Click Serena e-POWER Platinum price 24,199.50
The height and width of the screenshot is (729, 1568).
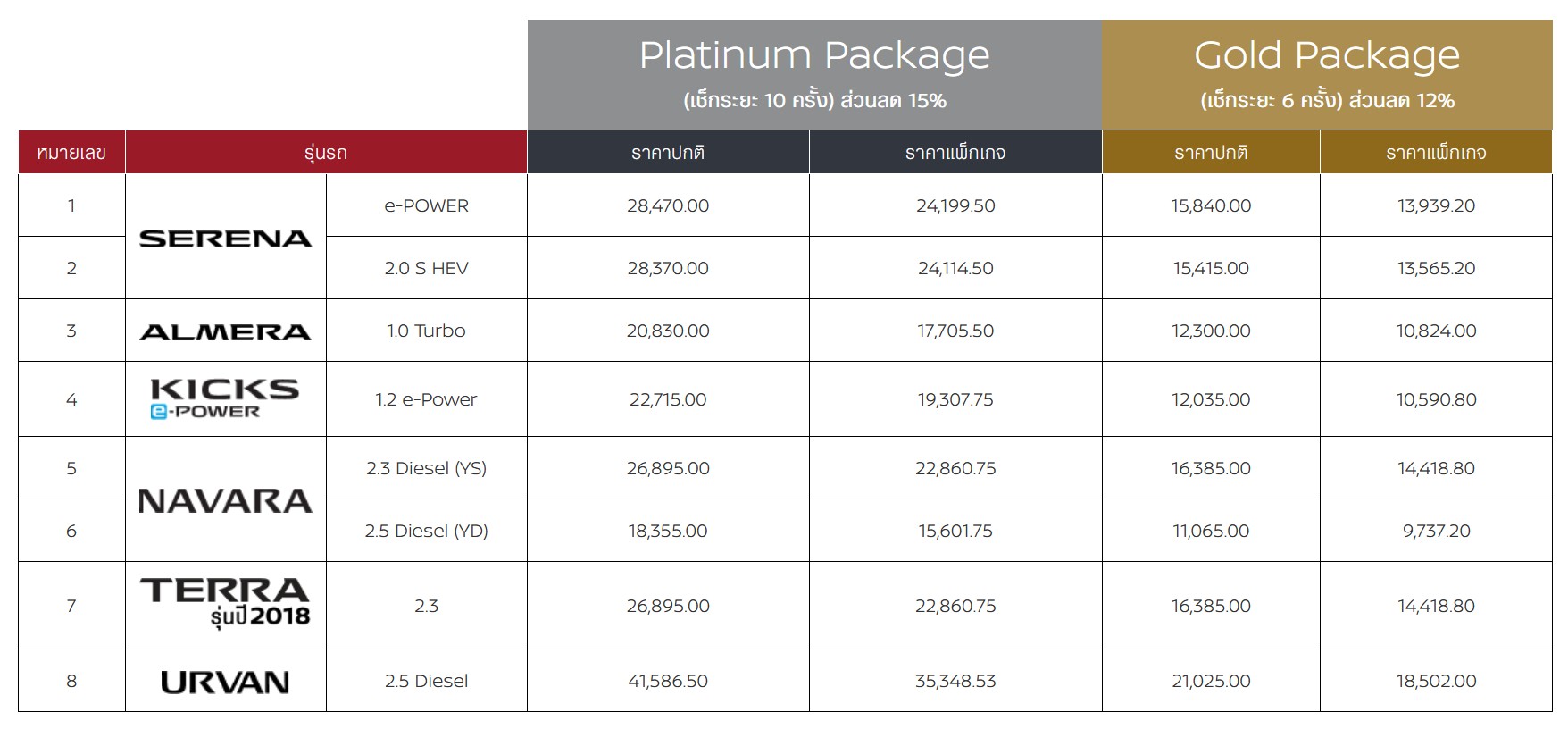coord(955,205)
